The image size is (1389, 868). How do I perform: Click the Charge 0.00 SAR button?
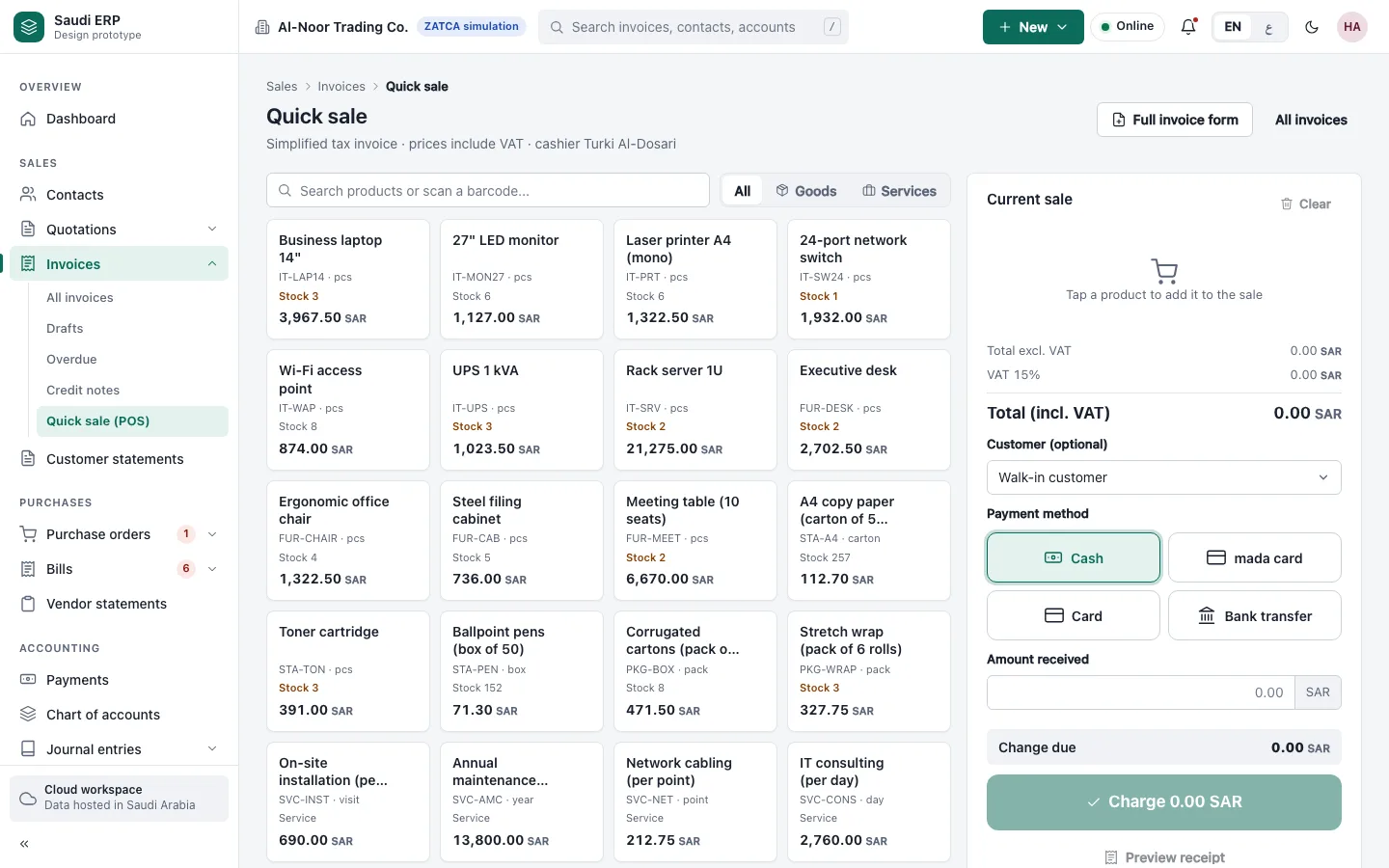[1164, 802]
